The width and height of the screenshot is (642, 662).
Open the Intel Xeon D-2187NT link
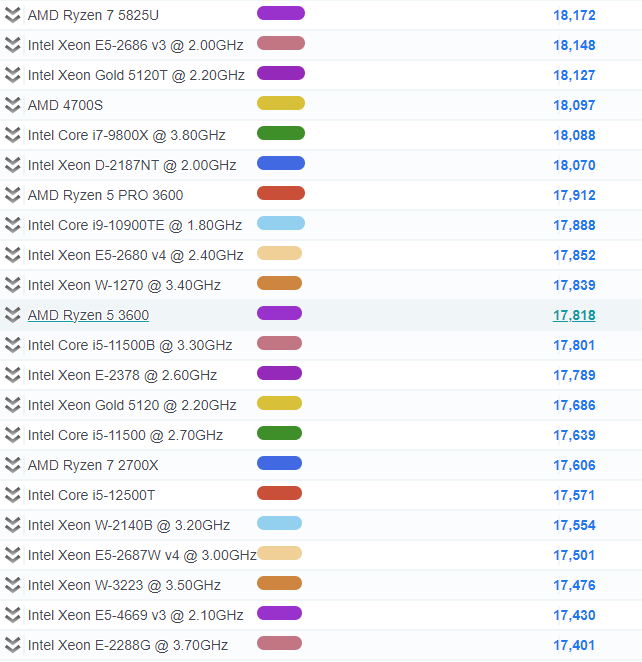click(132, 165)
